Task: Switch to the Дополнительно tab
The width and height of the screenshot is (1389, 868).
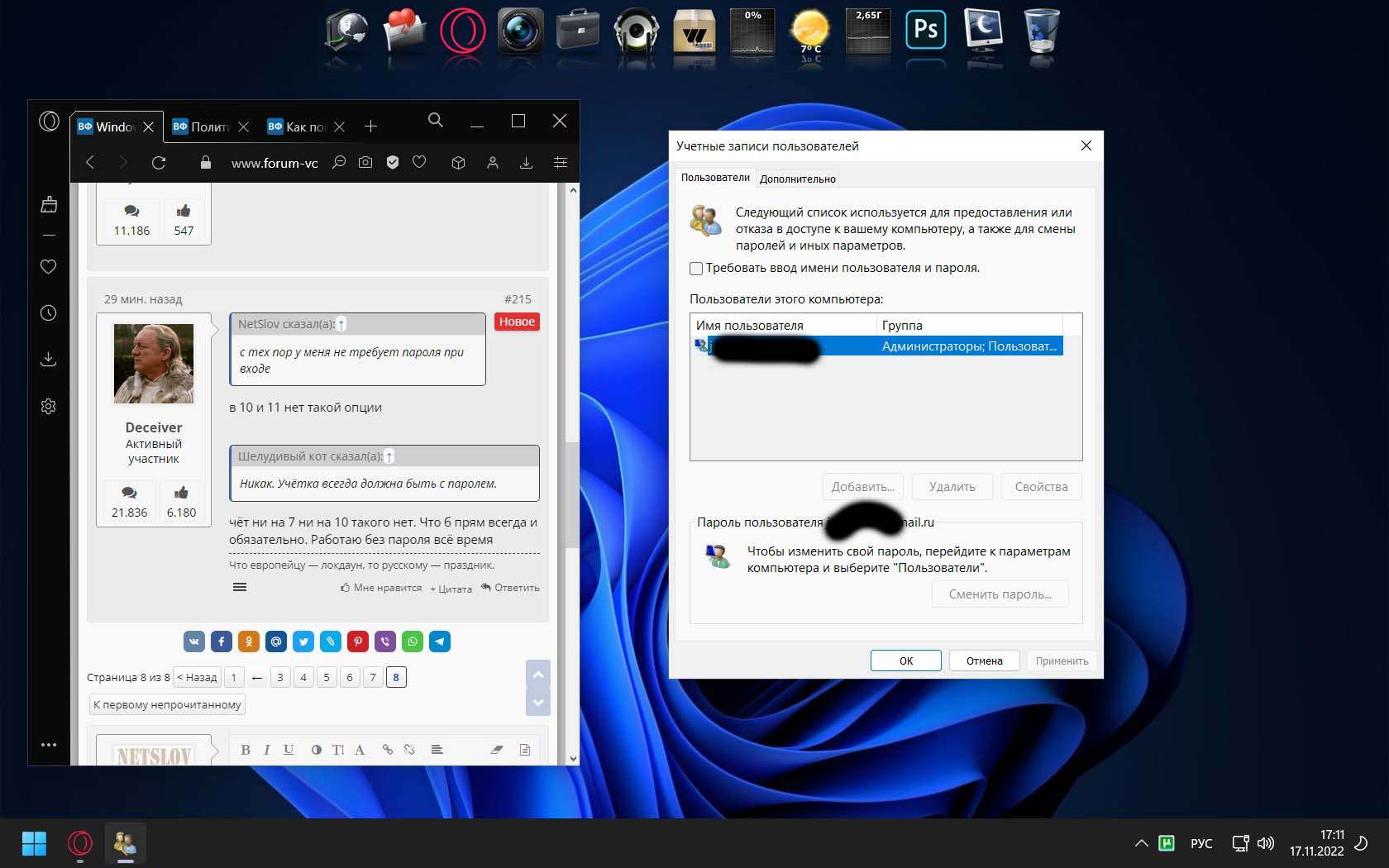Action: 797,179
